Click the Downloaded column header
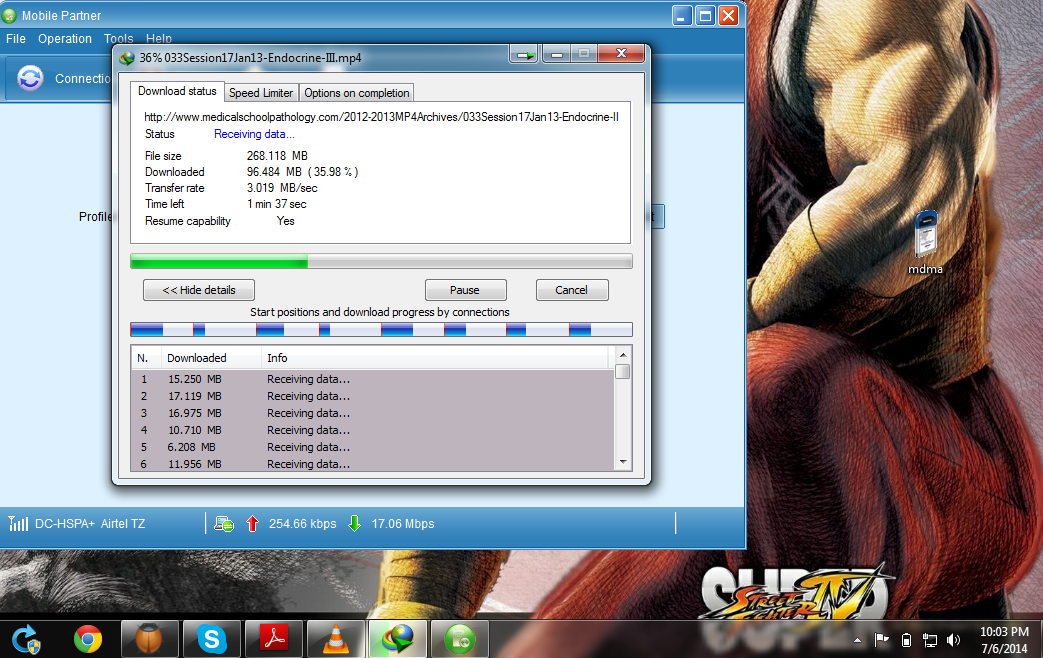Viewport: 1043px width, 658px height. pyautogui.click(x=212, y=358)
